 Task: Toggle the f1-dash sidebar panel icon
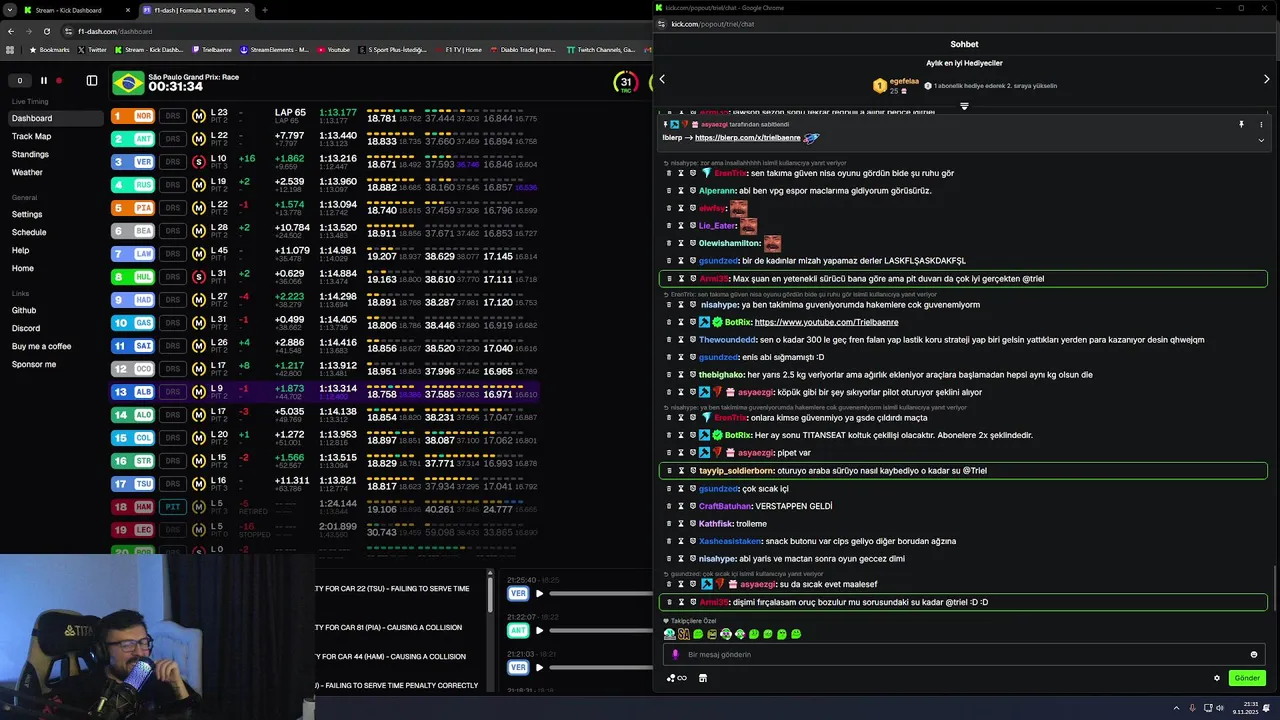pos(92,81)
